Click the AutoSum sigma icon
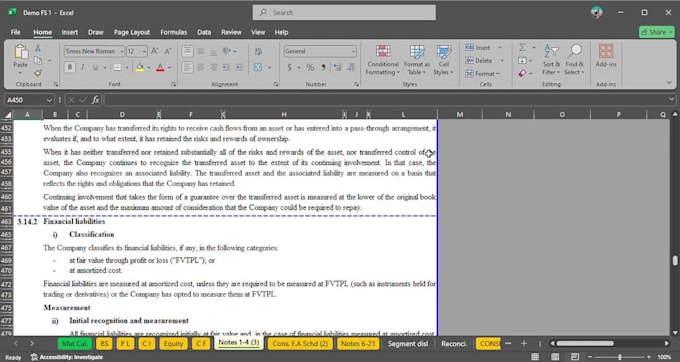The height and width of the screenshot is (362, 680). pos(523,47)
